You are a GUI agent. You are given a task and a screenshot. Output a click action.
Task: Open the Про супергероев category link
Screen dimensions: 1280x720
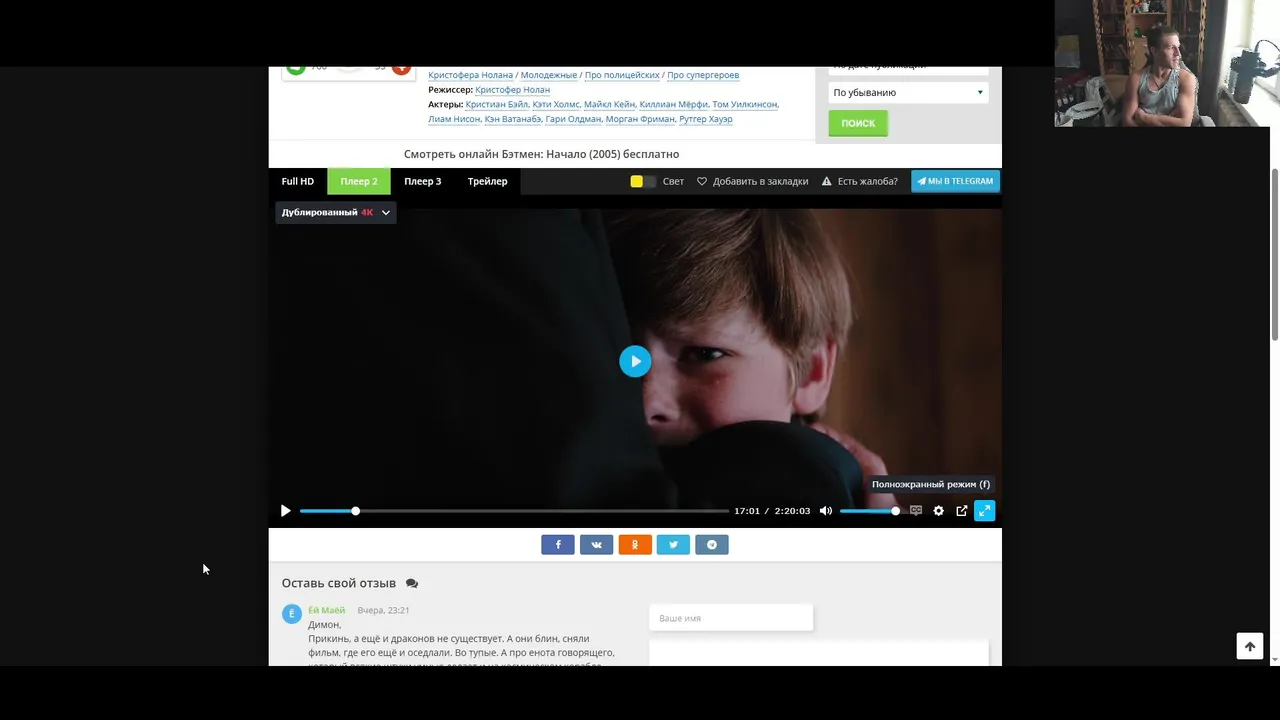(703, 75)
